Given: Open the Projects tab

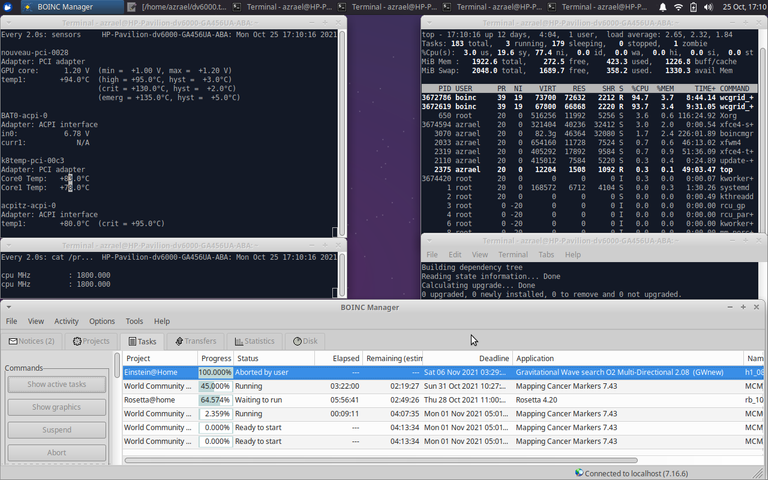Looking at the screenshot, I should coord(91,341).
